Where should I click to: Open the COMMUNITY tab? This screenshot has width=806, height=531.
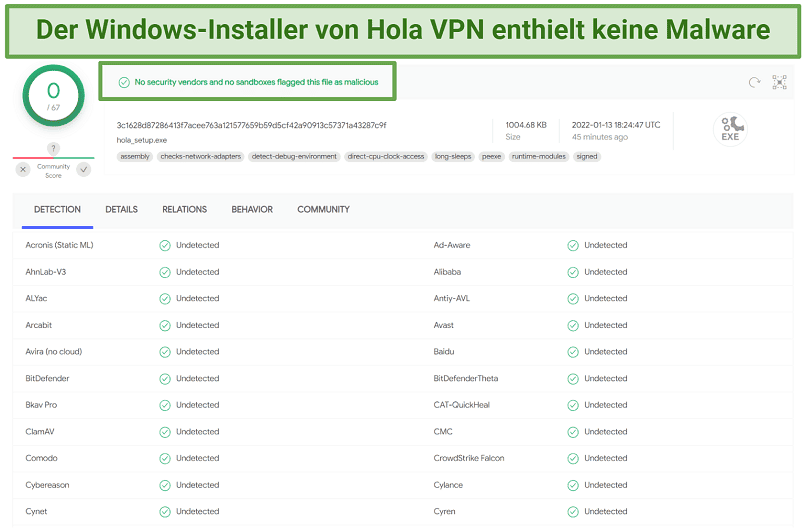[x=323, y=210]
